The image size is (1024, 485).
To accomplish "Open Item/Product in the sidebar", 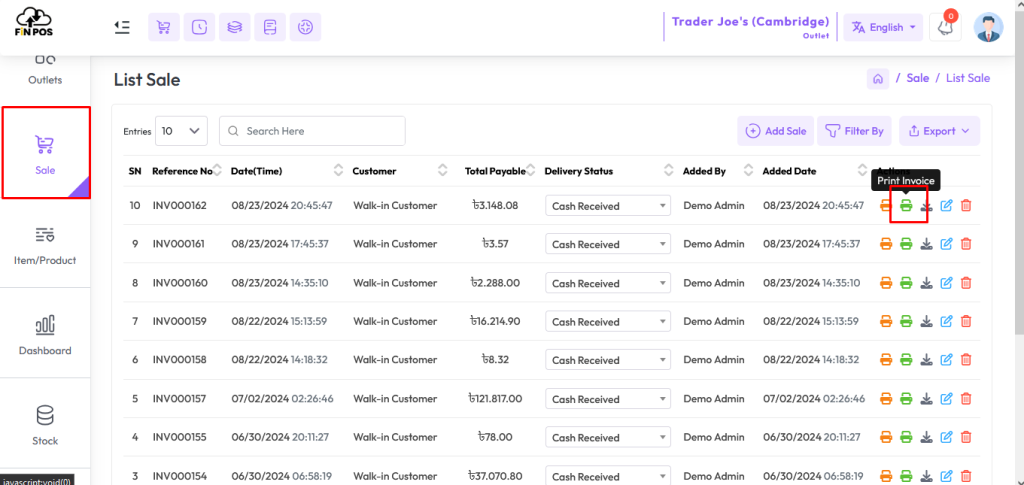I will coord(45,244).
